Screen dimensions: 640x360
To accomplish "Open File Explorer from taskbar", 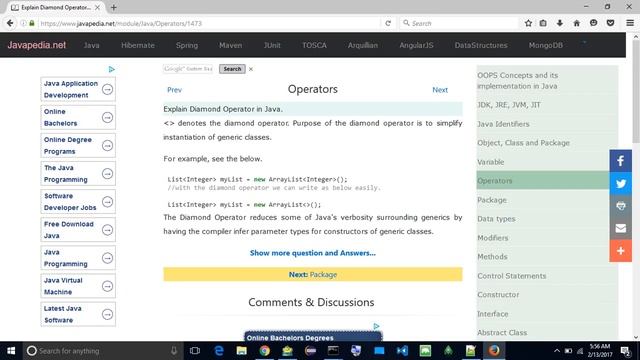I will click(242, 351).
